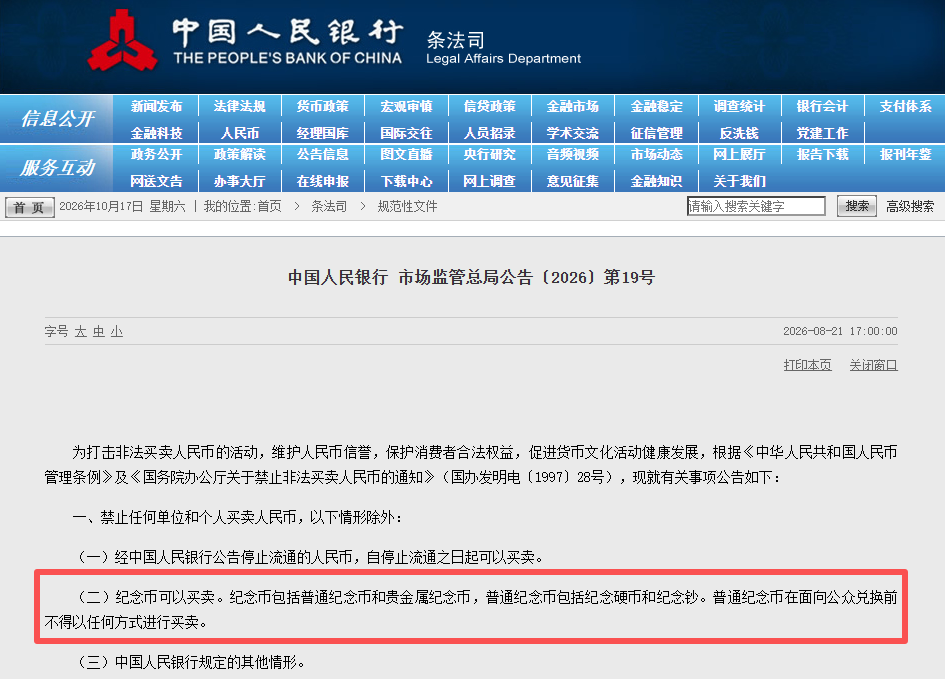Open 公告信息 navigation item
This screenshot has height=679, width=945.
point(322,154)
